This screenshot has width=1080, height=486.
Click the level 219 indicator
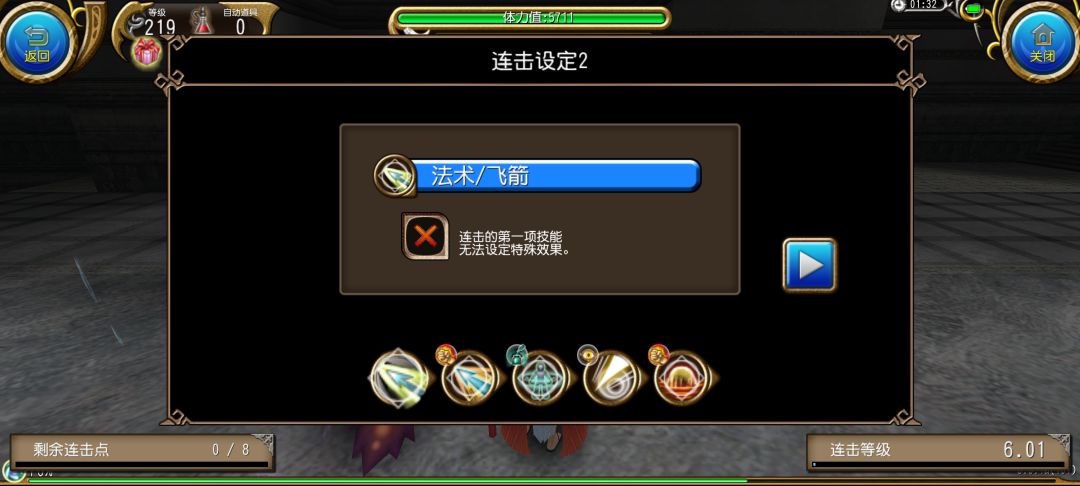tap(159, 27)
